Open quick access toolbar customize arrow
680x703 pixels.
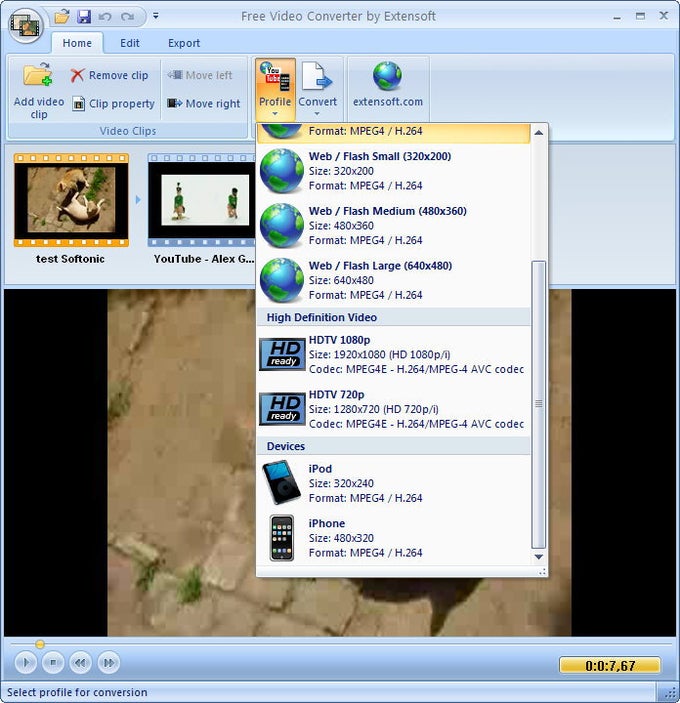click(x=156, y=16)
